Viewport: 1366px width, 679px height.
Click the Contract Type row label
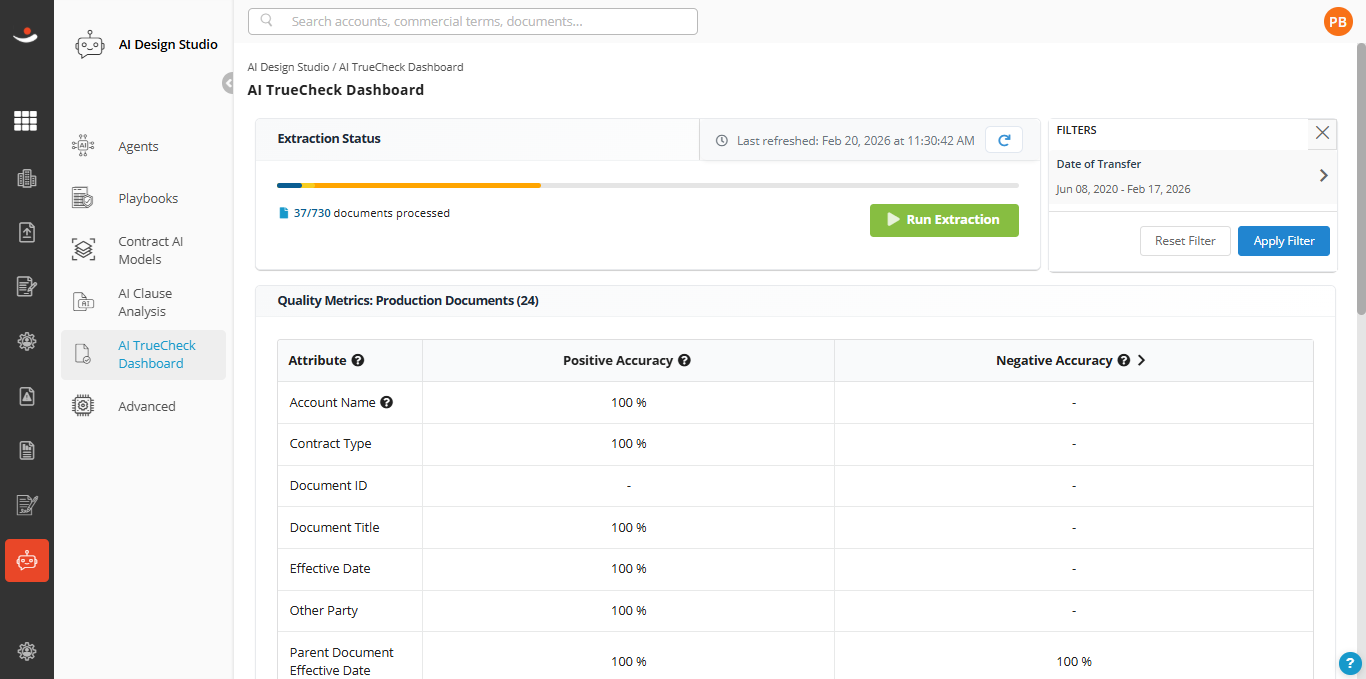pyautogui.click(x=330, y=443)
